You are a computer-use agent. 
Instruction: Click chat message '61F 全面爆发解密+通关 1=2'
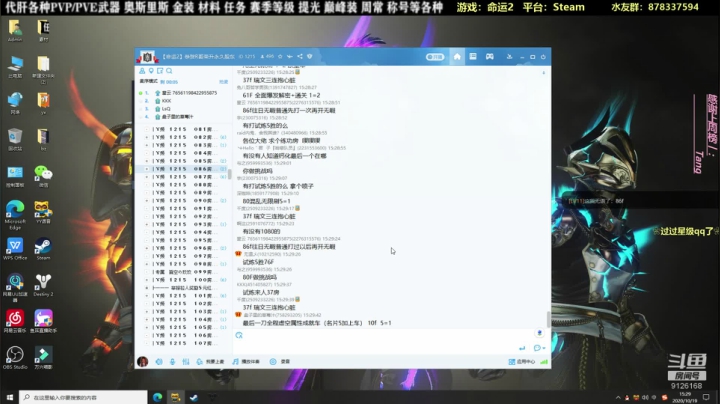[x=281, y=95]
